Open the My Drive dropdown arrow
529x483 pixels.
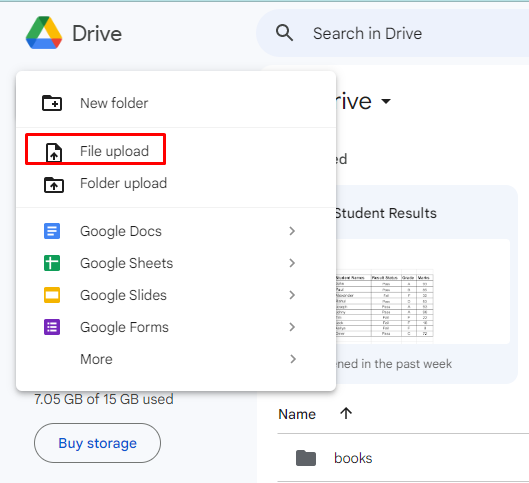[386, 101]
